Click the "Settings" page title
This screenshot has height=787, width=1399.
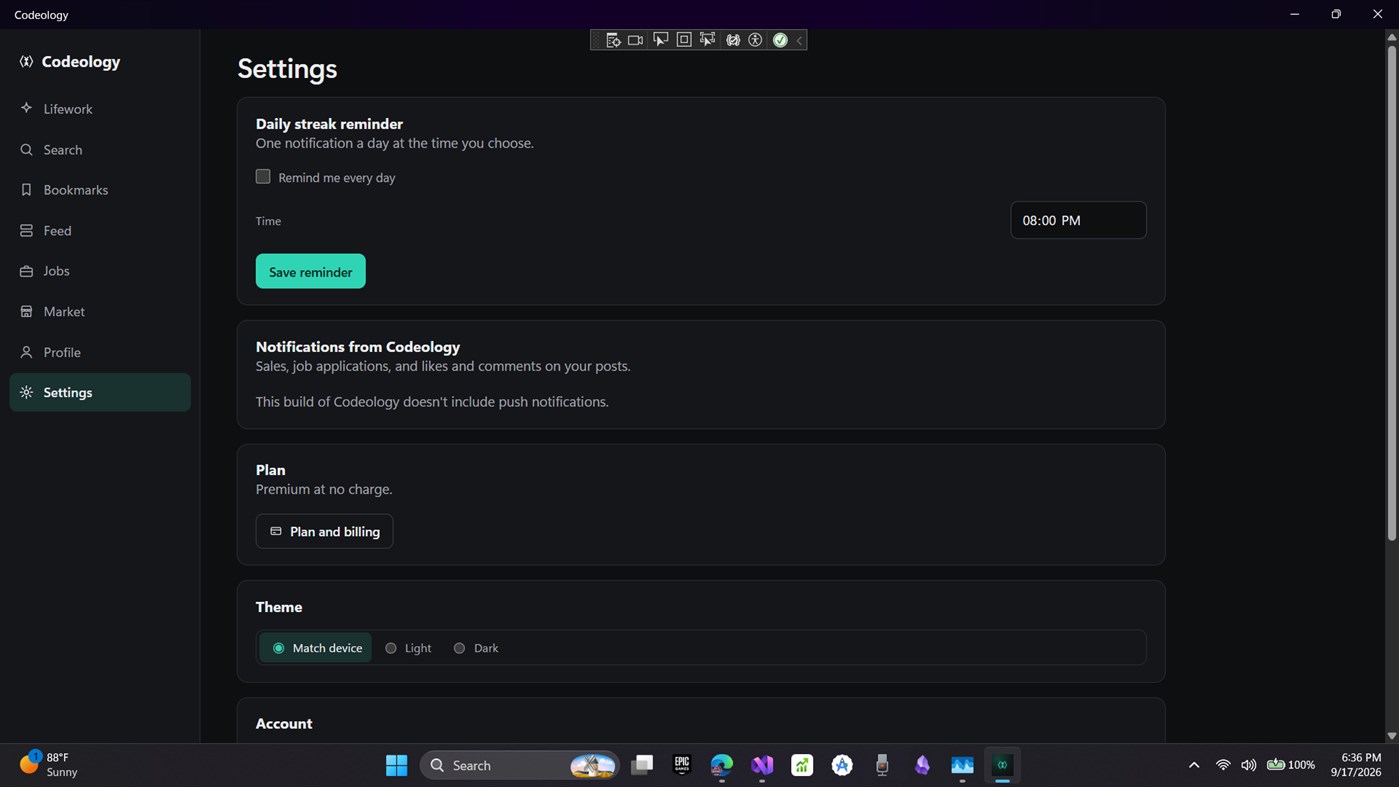point(287,69)
